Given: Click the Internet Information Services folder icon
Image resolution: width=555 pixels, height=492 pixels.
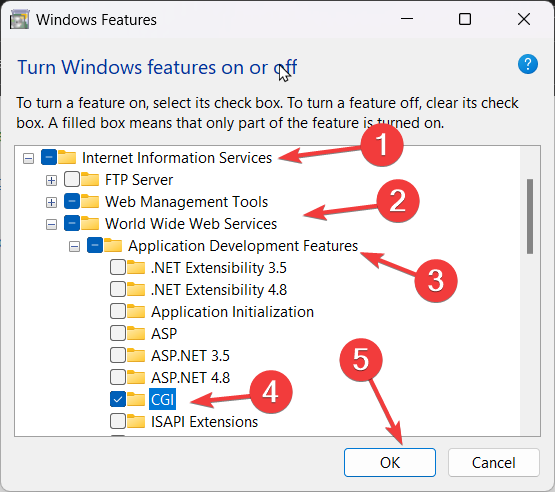Looking at the screenshot, I should [x=67, y=158].
